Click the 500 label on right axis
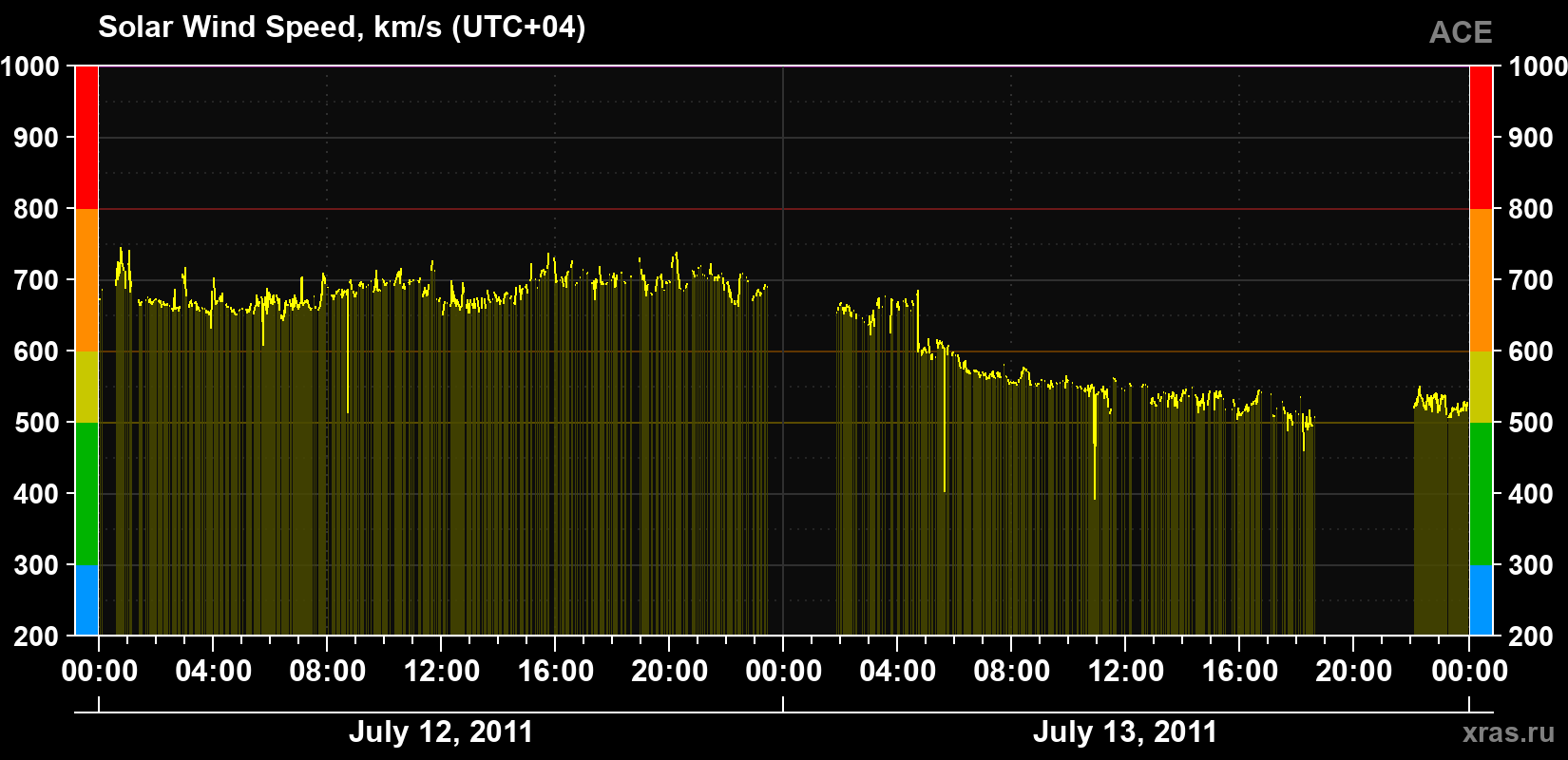Viewport: 1568px width, 760px height. (x=1531, y=423)
